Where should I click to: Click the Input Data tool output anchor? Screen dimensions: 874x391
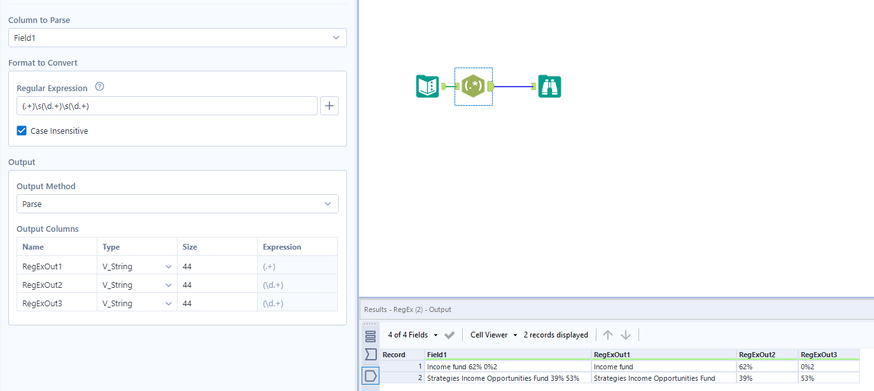tap(444, 86)
